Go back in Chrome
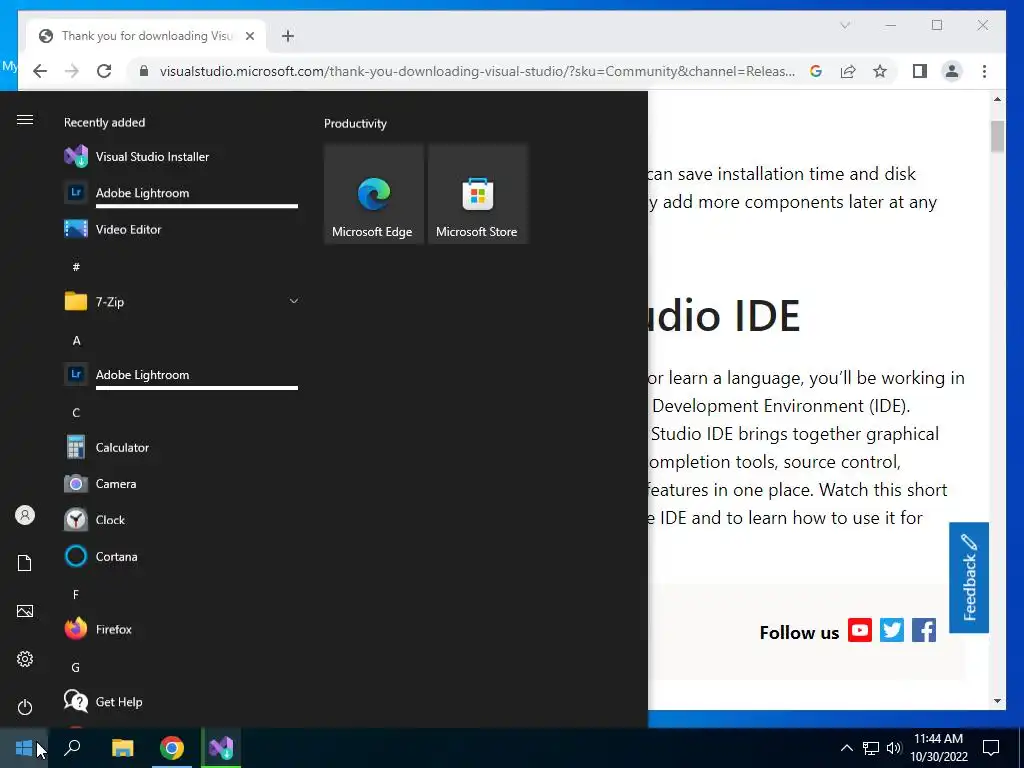 [40, 71]
